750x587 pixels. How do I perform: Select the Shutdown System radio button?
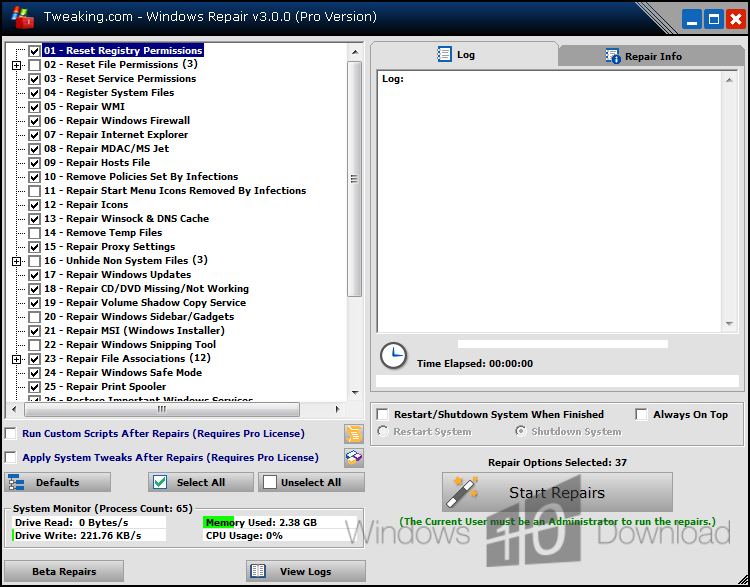tap(520, 431)
